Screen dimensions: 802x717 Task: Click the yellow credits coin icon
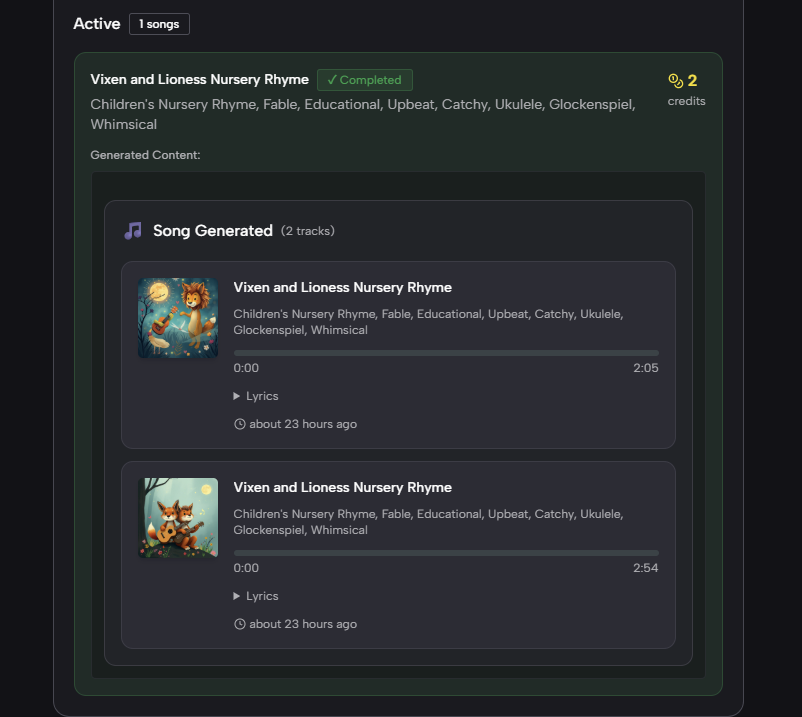click(x=675, y=81)
